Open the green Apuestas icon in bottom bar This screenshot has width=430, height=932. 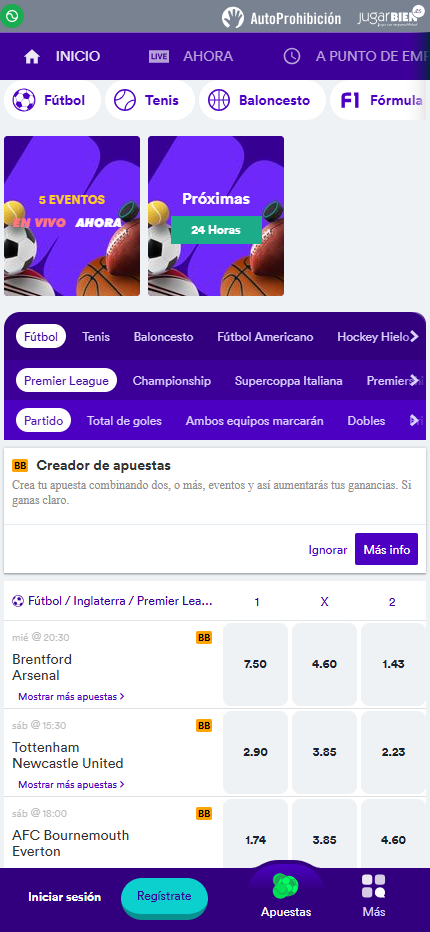(x=285, y=887)
